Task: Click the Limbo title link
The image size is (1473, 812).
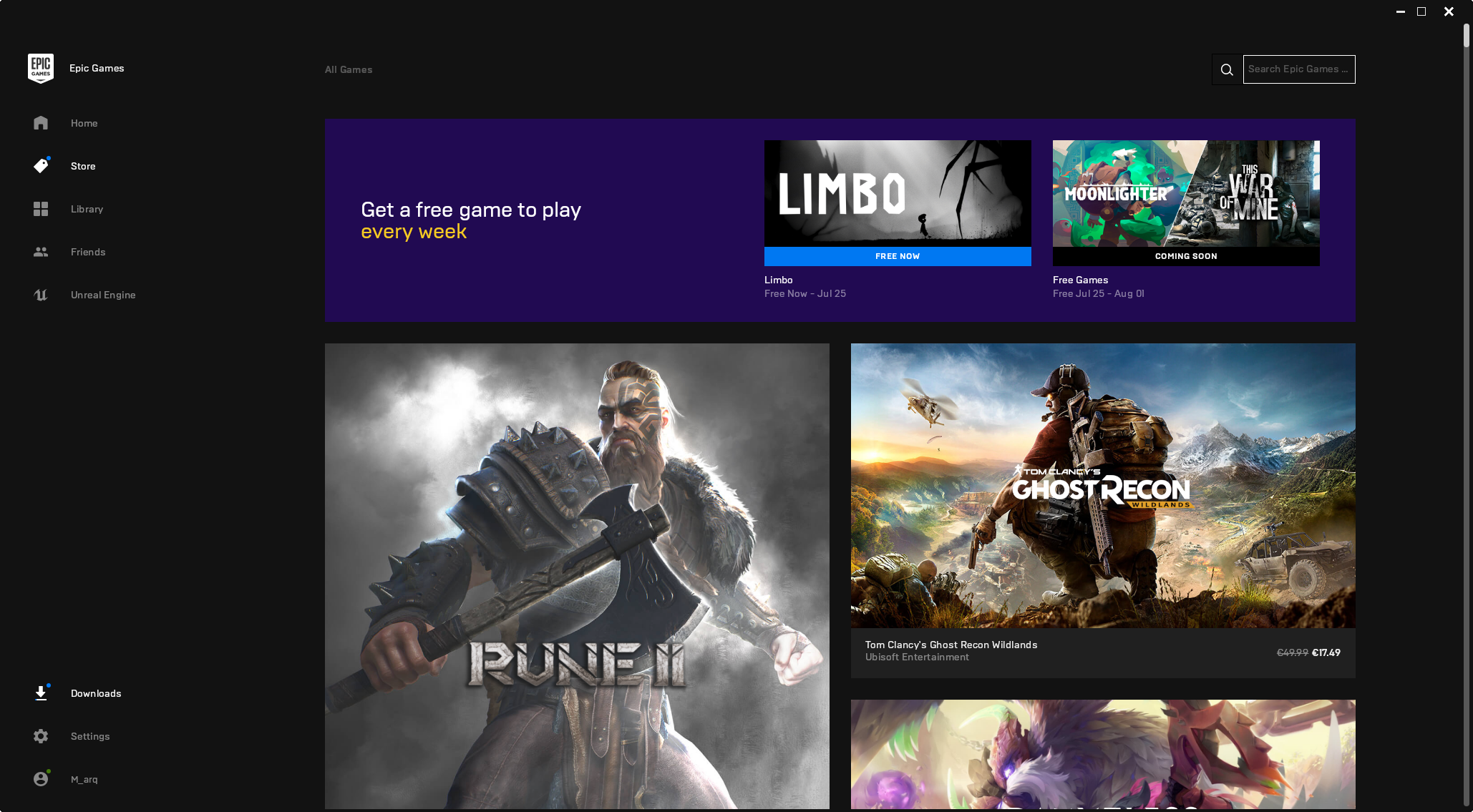Action: click(x=778, y=280)
